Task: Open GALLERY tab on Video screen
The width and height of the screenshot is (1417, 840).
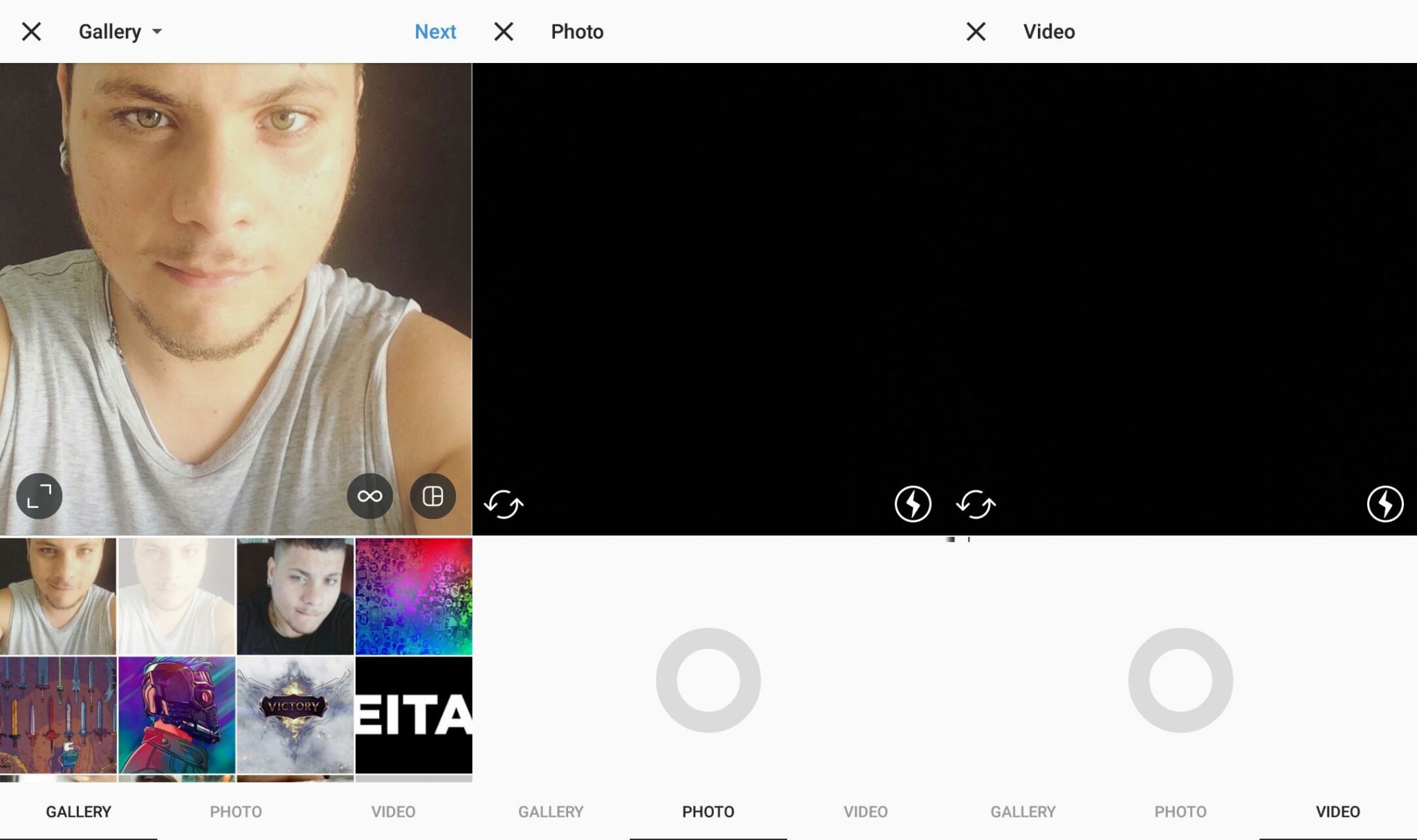Action: (1023, 812)
